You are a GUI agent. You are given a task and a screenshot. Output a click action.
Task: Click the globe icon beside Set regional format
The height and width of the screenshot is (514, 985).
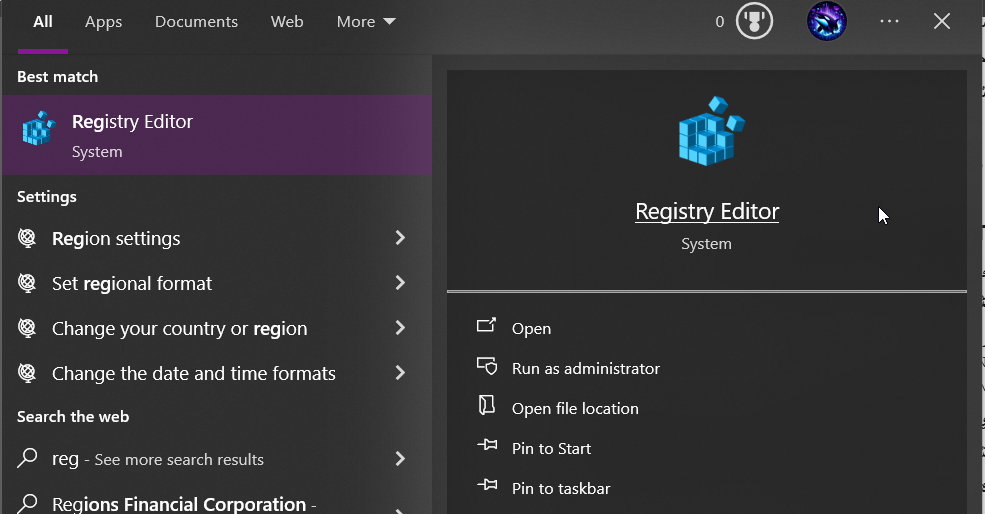[x=27, y=283]
